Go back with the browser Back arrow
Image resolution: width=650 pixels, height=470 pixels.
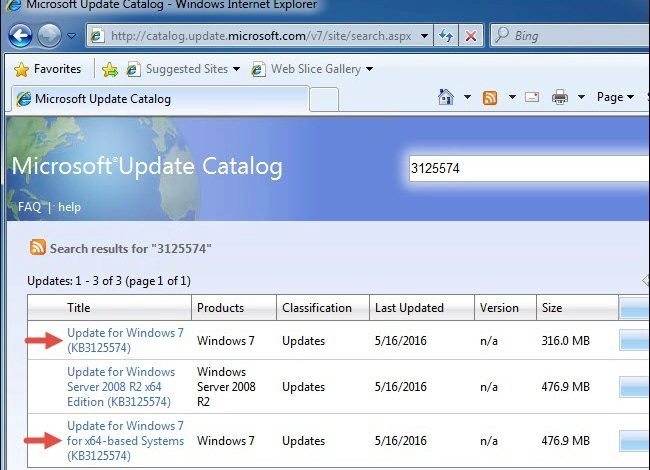20,36
